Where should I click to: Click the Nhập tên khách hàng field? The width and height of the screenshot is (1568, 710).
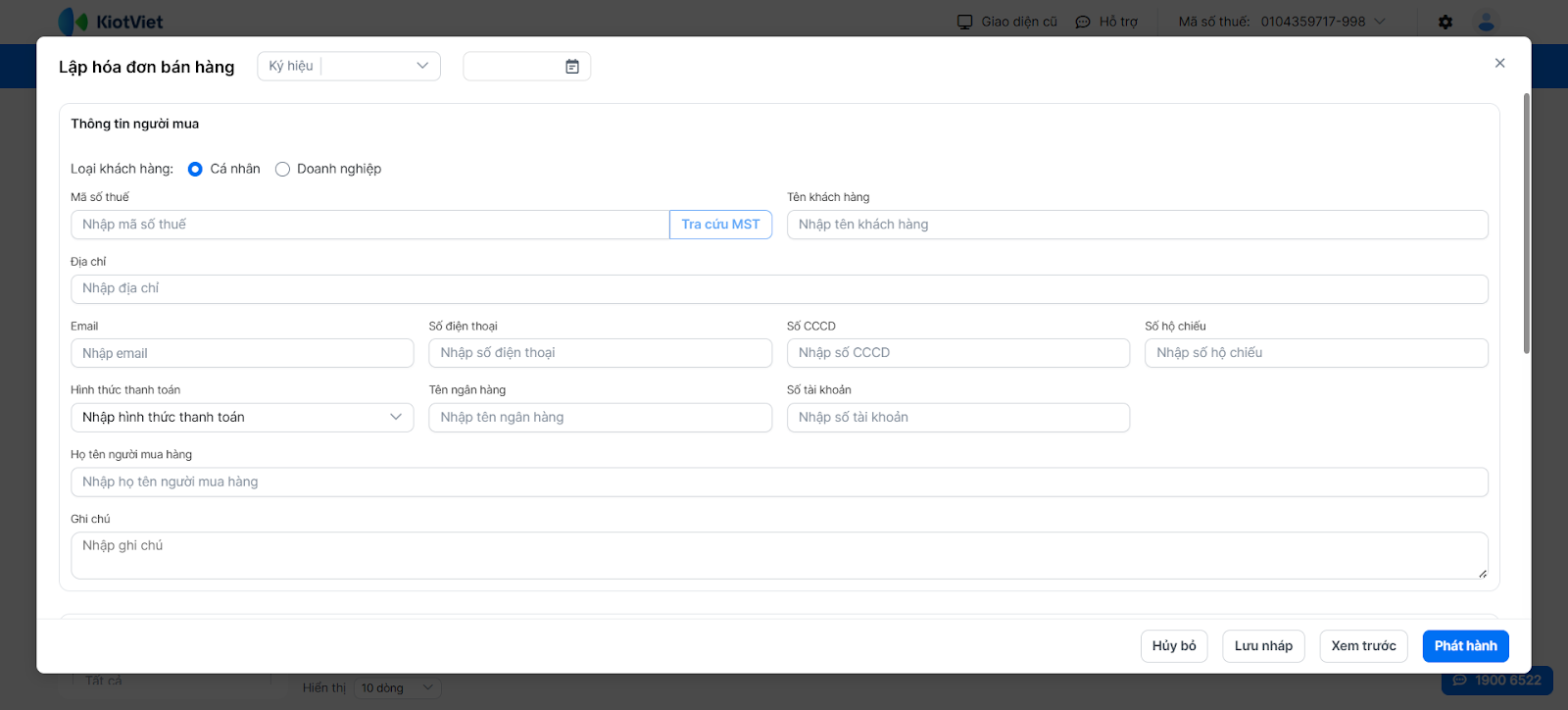pyautogui.click(x=1137, y=225)
